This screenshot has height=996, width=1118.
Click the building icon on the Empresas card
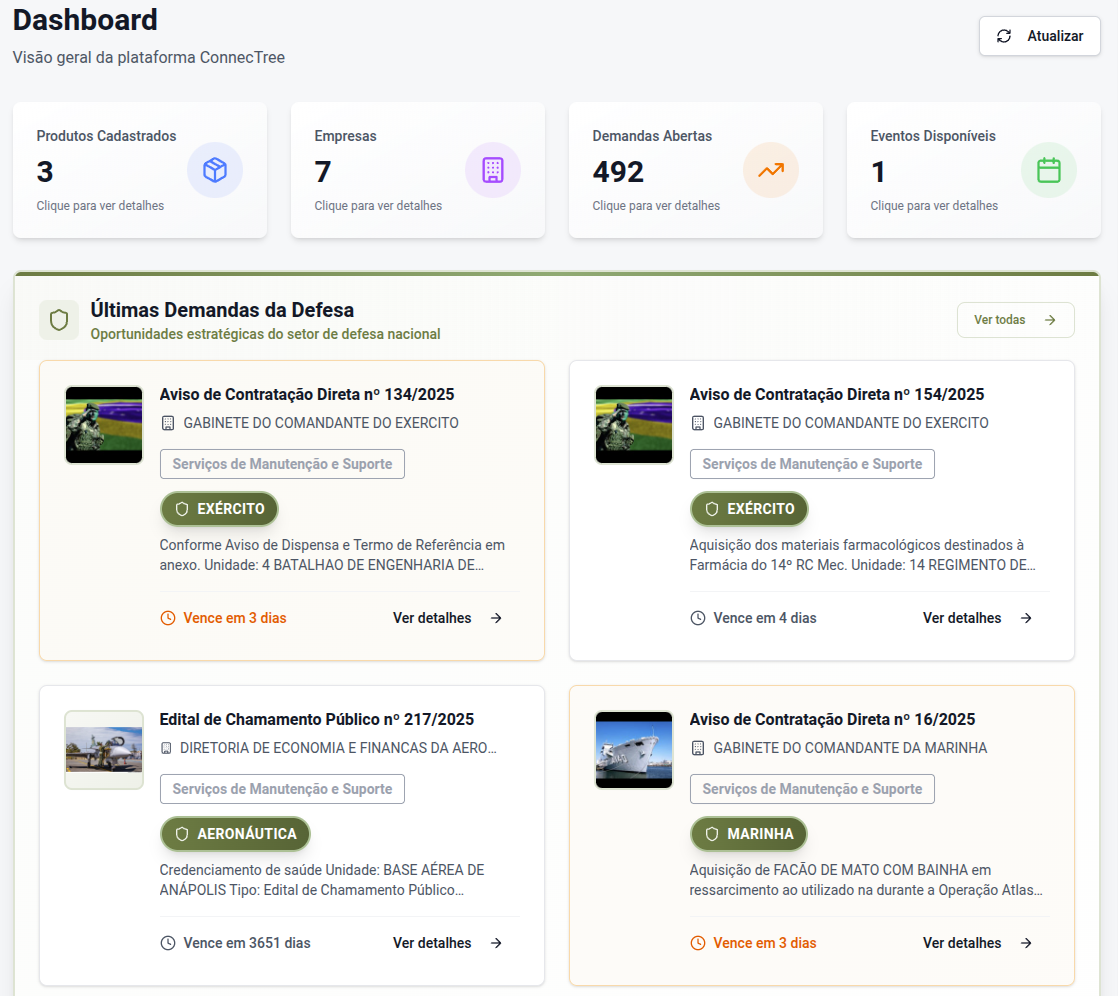click(x=493, y=170)
